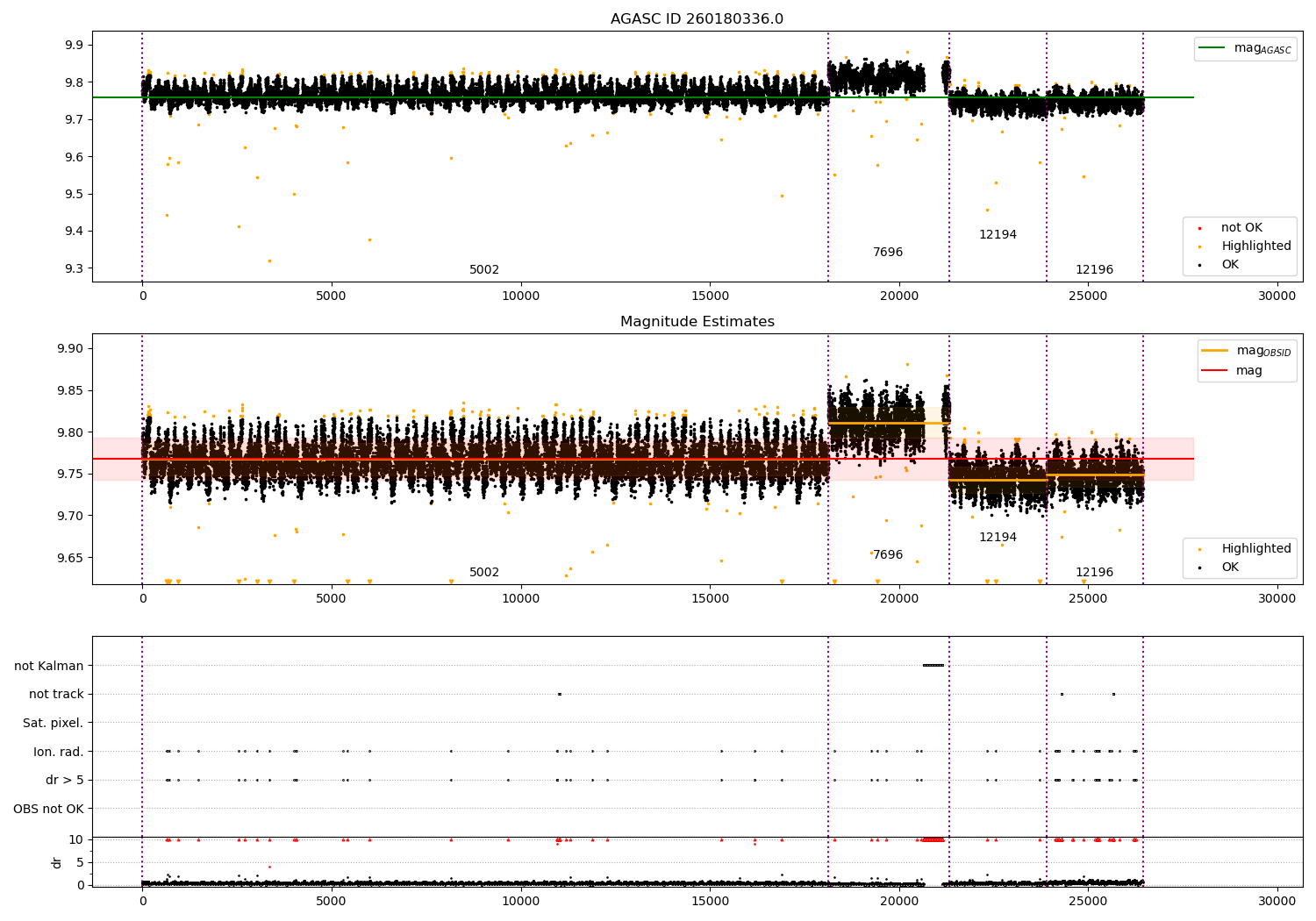Click the 'dr' axis label
This screenshot has width=1316, height=921.
(57, 862)
